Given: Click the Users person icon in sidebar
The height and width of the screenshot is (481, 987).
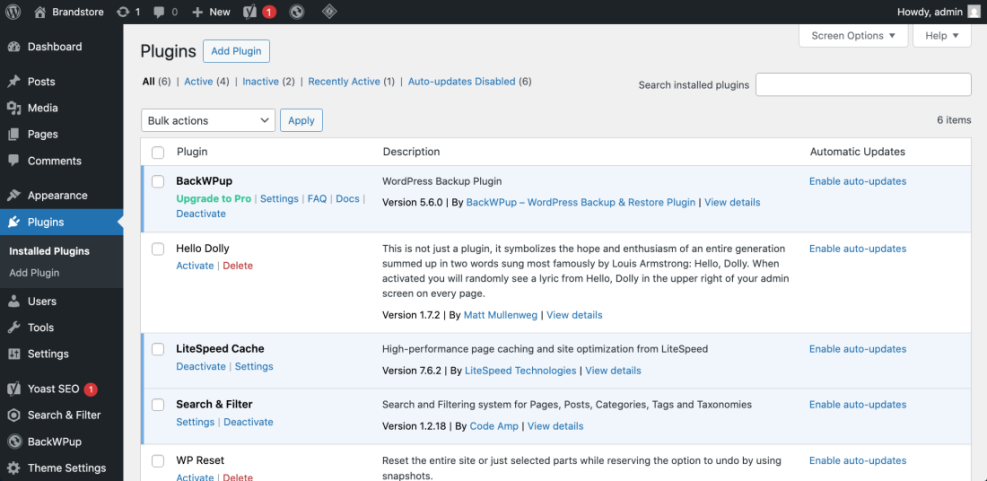Looking at the screenshot, I should (14, 301).
